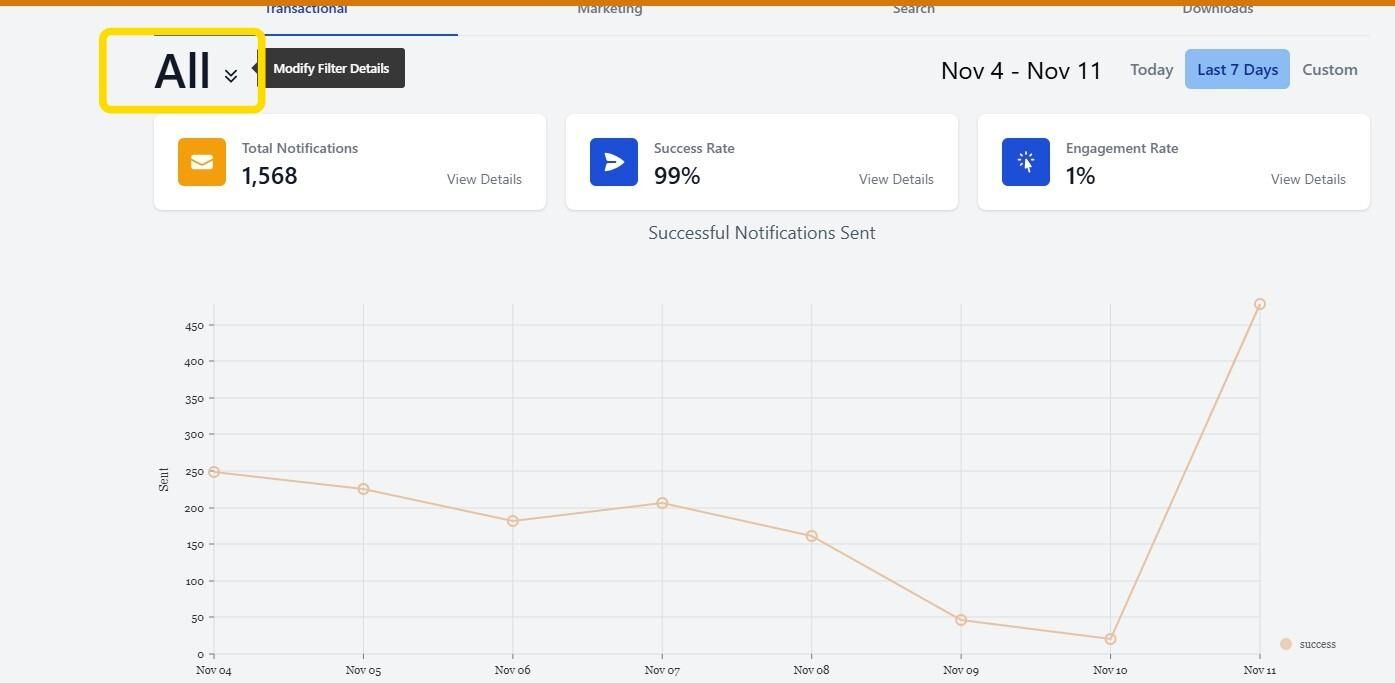Click the Nov 4 - Nov 11 date label
The image size is (1395, 683).
point(1021,71)
